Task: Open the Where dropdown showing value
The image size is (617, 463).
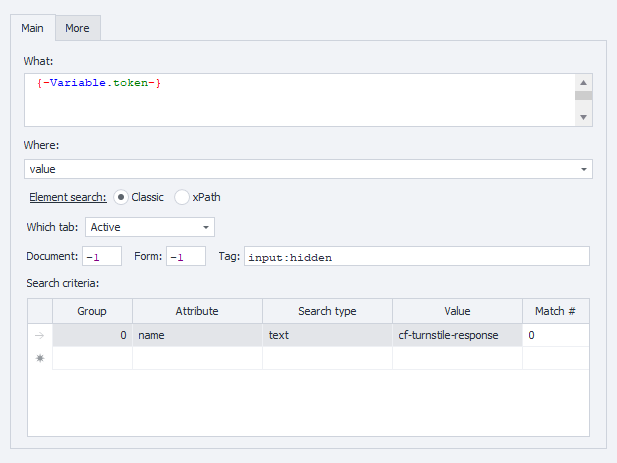Action: pyautogui.click(x=308, y=169)
